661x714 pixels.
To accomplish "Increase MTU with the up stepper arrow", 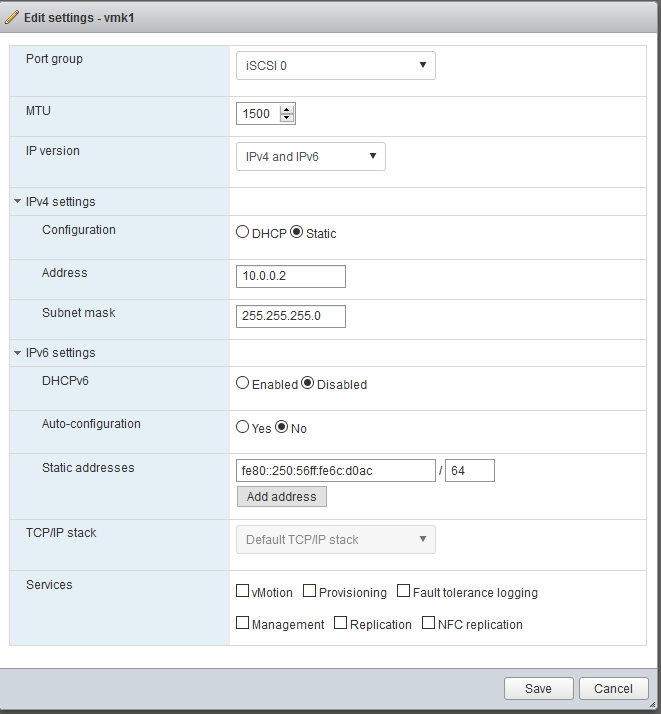I will coord(286,110).
